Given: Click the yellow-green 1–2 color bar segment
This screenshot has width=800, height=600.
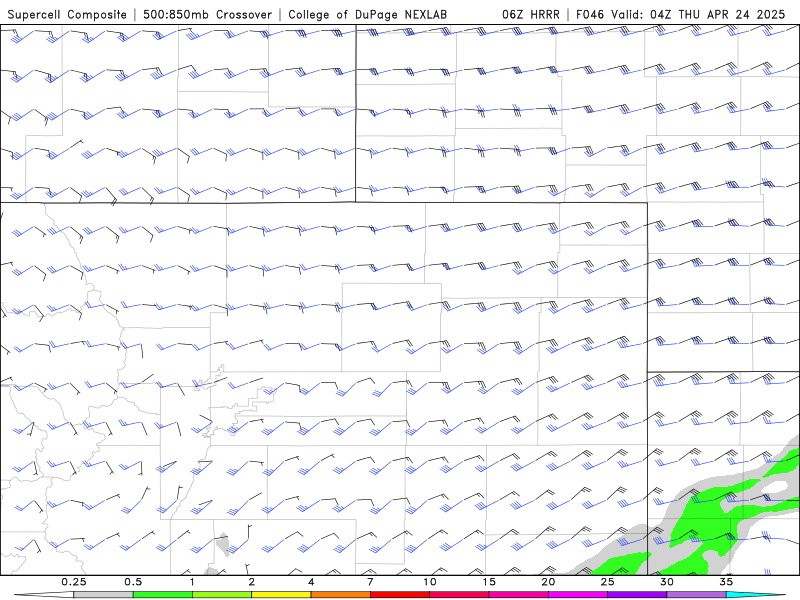Looking at the screenshot, I should [x=221, y=595].
